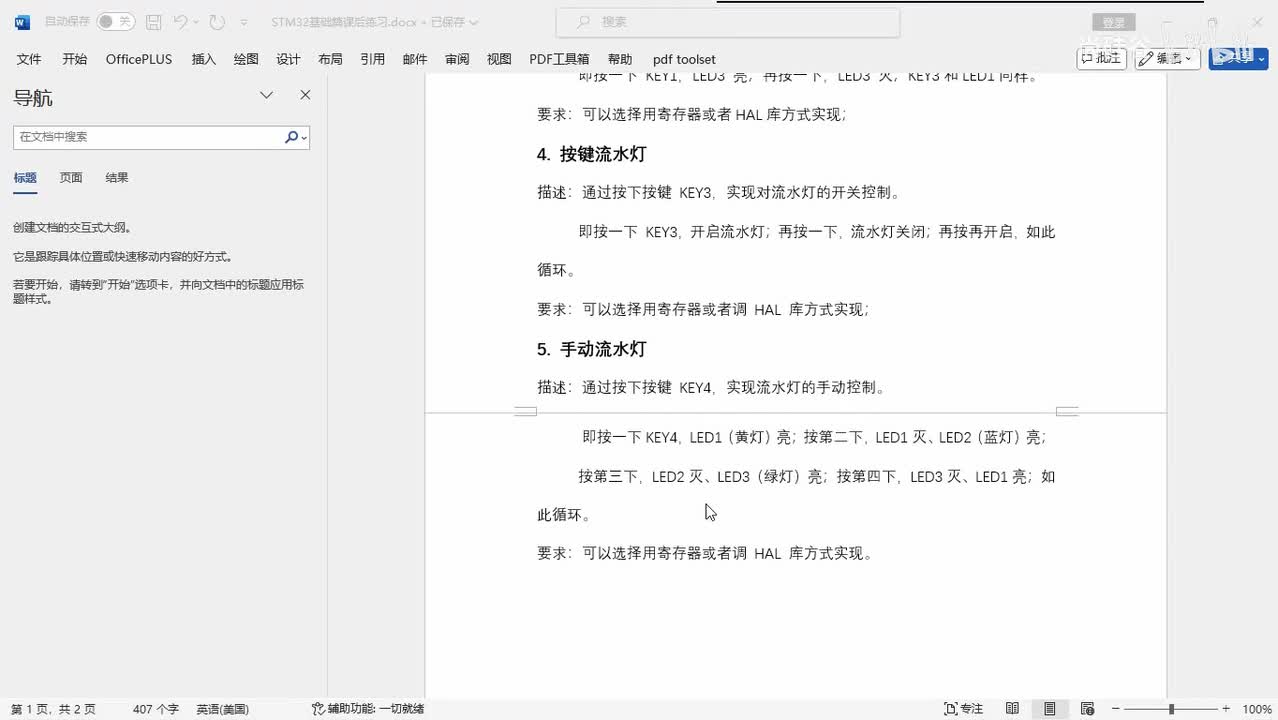Open the navigation pane options chevron
This screenshot has width=1278, height=720.
[x=267, y=95]
